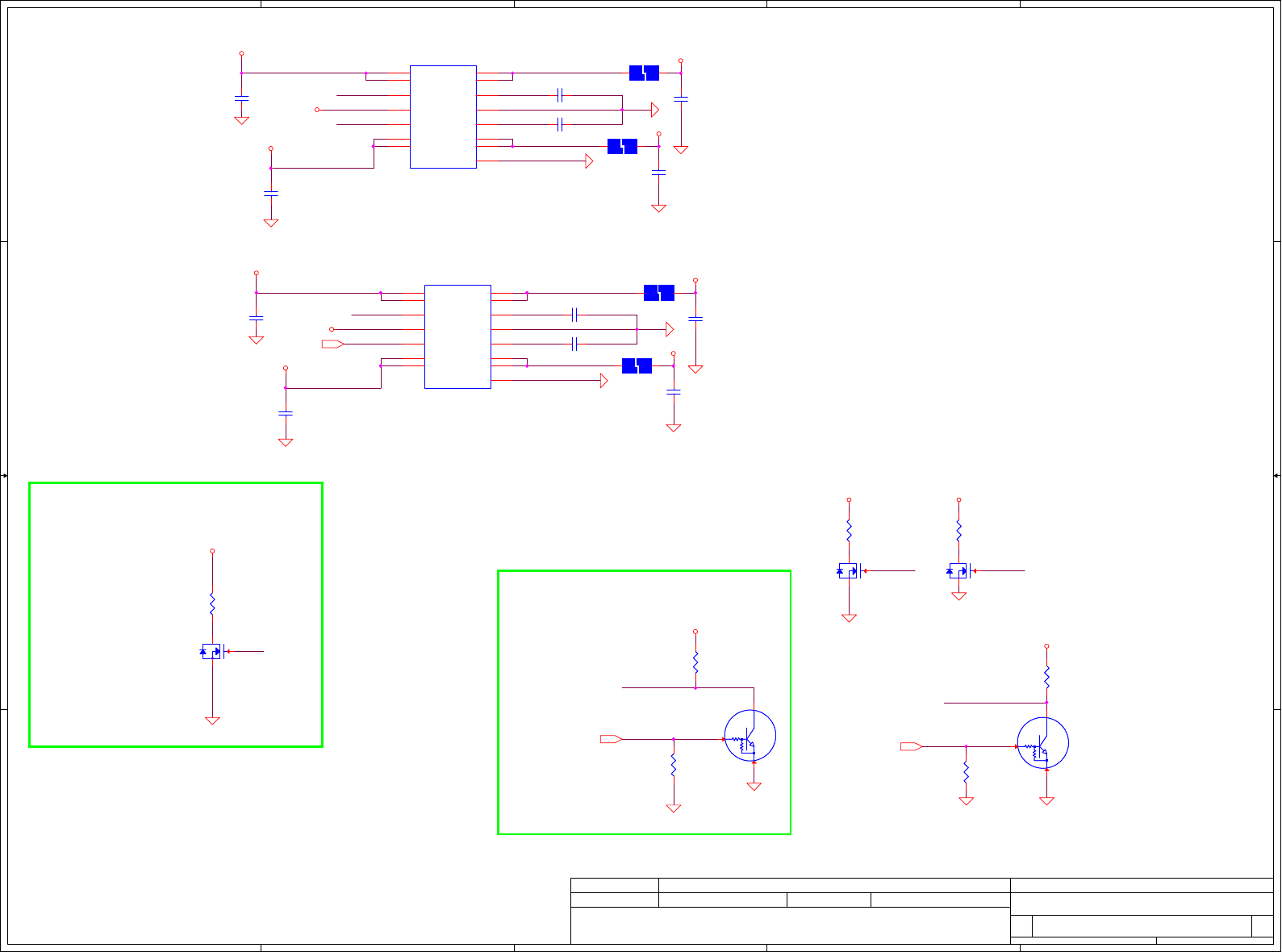Click emitter ground symbol in center green box
The image size is (1282, 952).
point(754,787)
